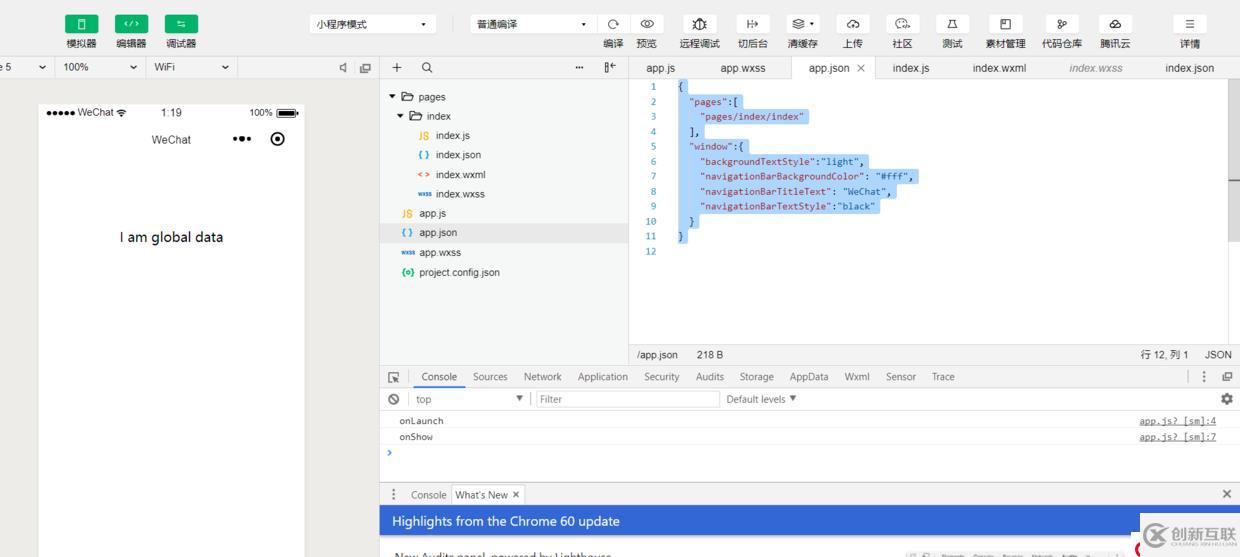Image resolution: width=1240 pixels, height=557 pixels.
Task: Click the JSON language status indicator
Action: (1218, 355)
